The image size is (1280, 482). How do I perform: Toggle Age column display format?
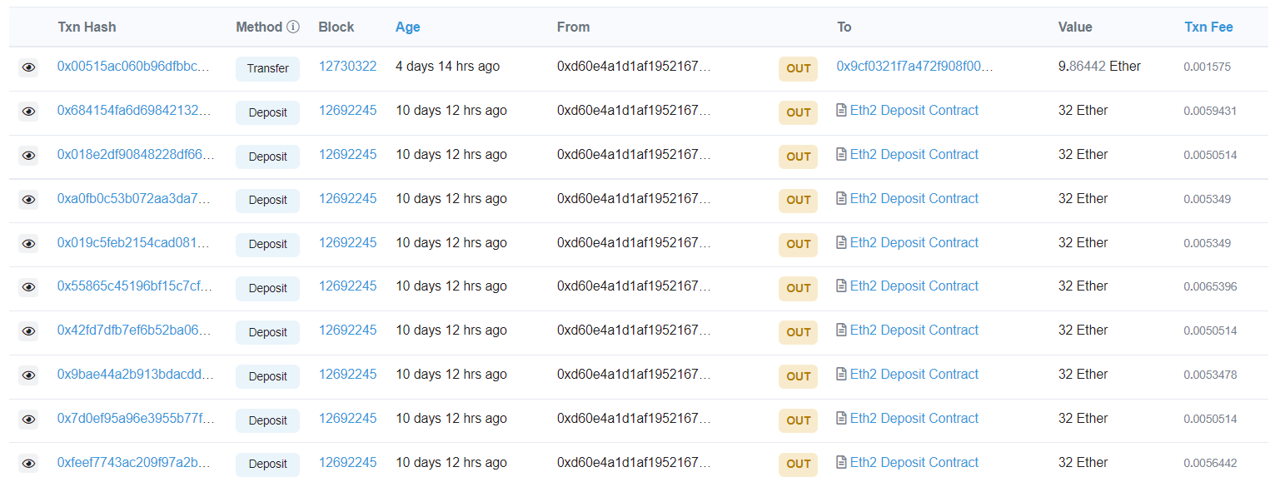408,27
